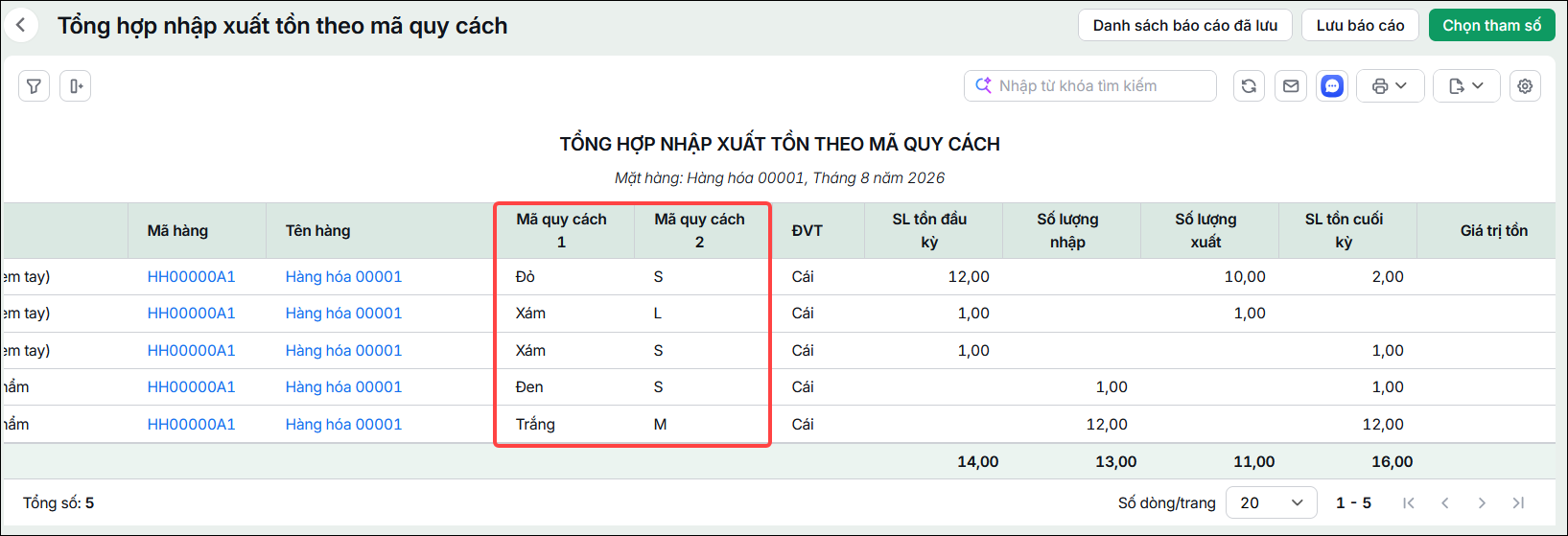Jump to last page arrow
Viewport: 1568px width, 536px height.
point(1518,502)
